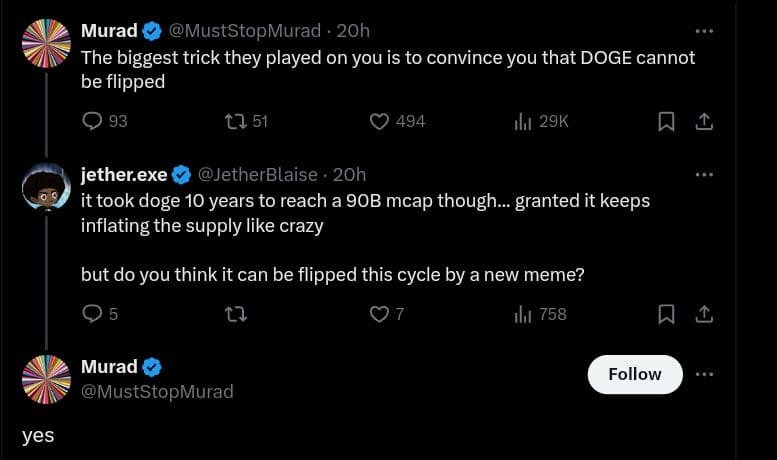777x460 pixels.
Task: Open more options on jether.exe's tweet
Action: point(704,175)
